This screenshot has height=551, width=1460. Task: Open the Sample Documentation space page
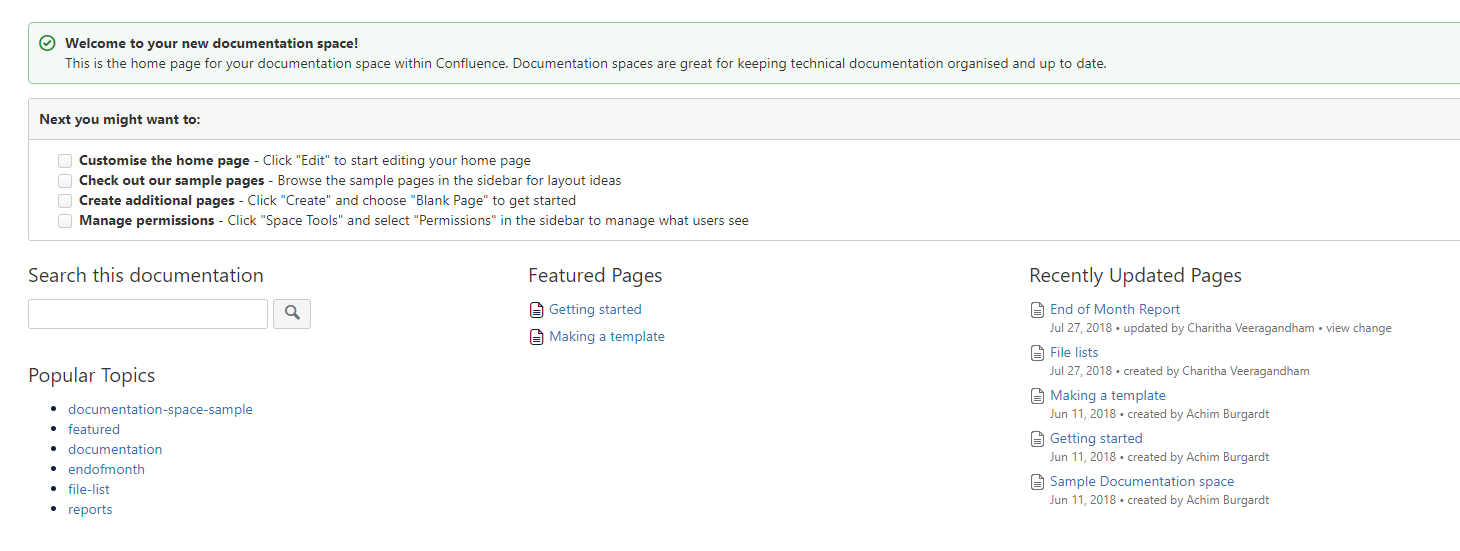[1142, 482]
